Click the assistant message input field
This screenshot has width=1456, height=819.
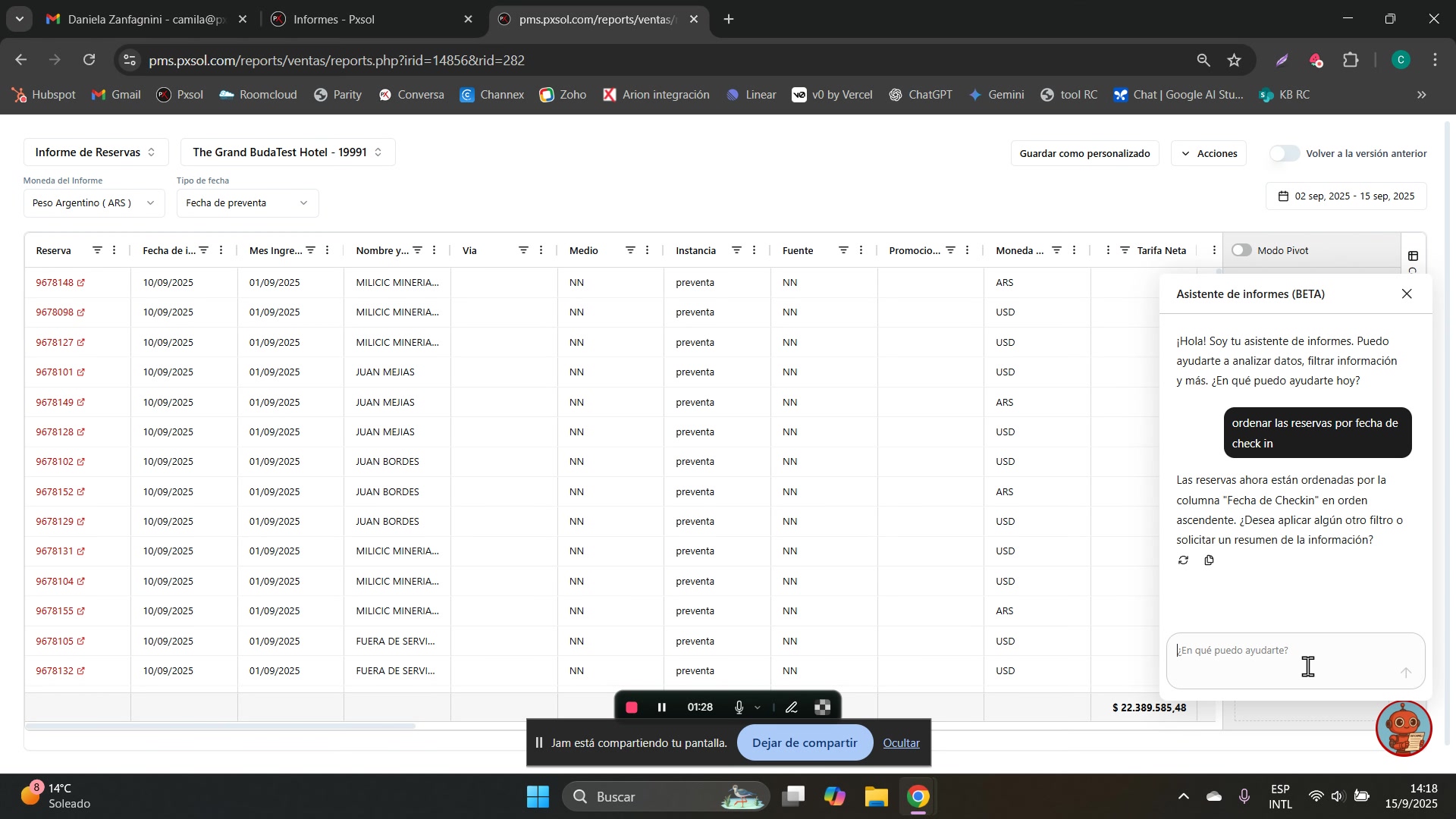pos(1295,661)
